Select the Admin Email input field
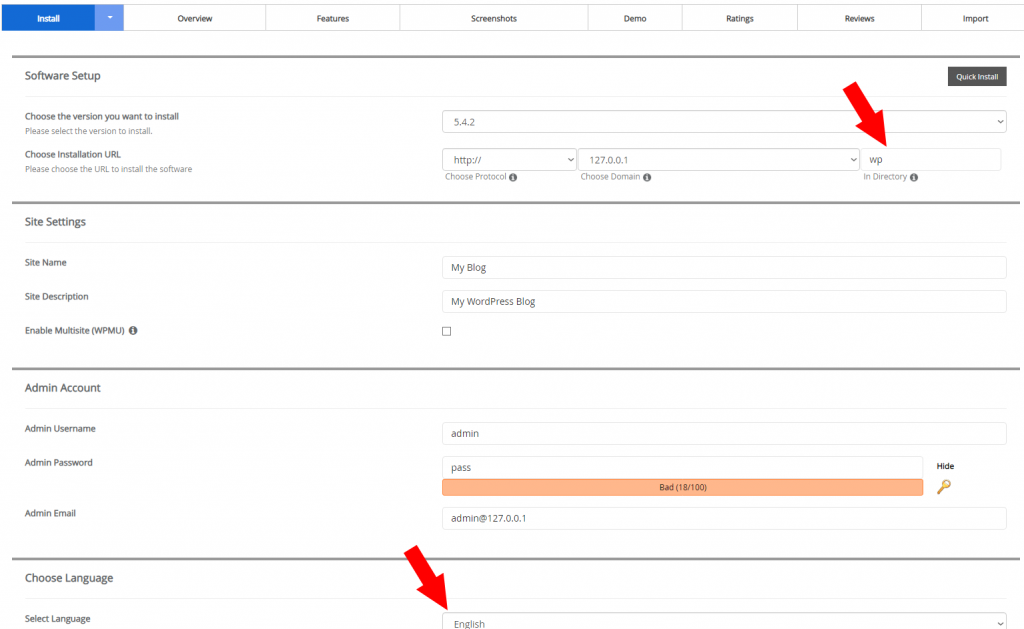This screenshot has height=629, width=1024. tap(725, 518)
